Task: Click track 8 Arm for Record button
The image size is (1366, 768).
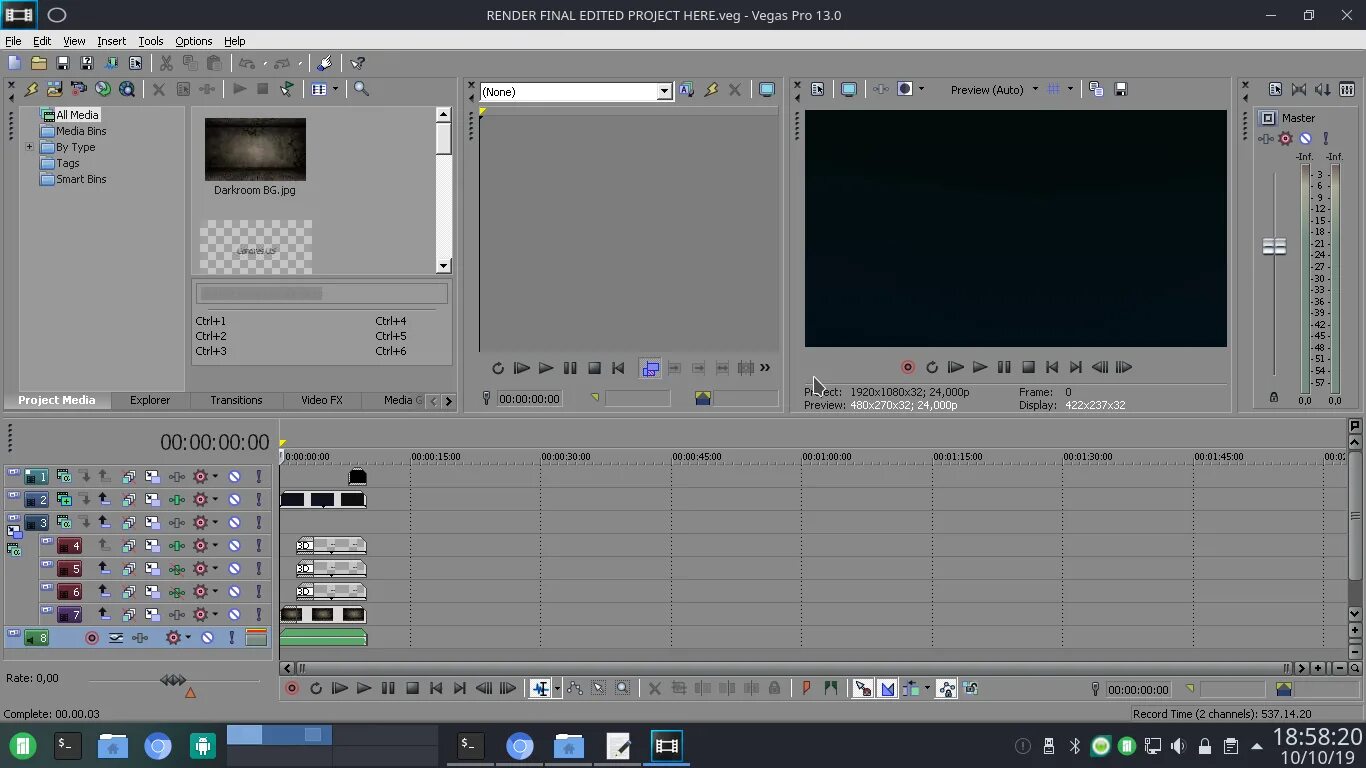Action: pyautogui.click(x=92, y=638)
